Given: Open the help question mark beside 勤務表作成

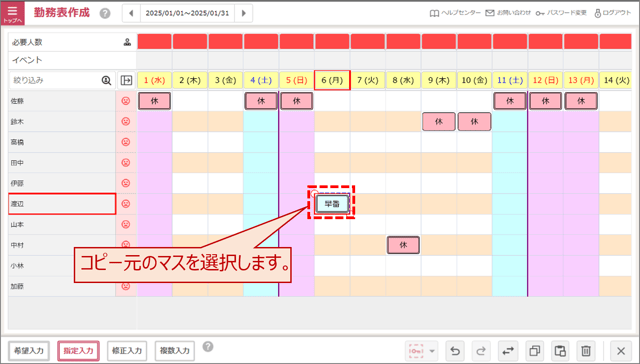Looking at the screenshot, I should click(105, 13).
